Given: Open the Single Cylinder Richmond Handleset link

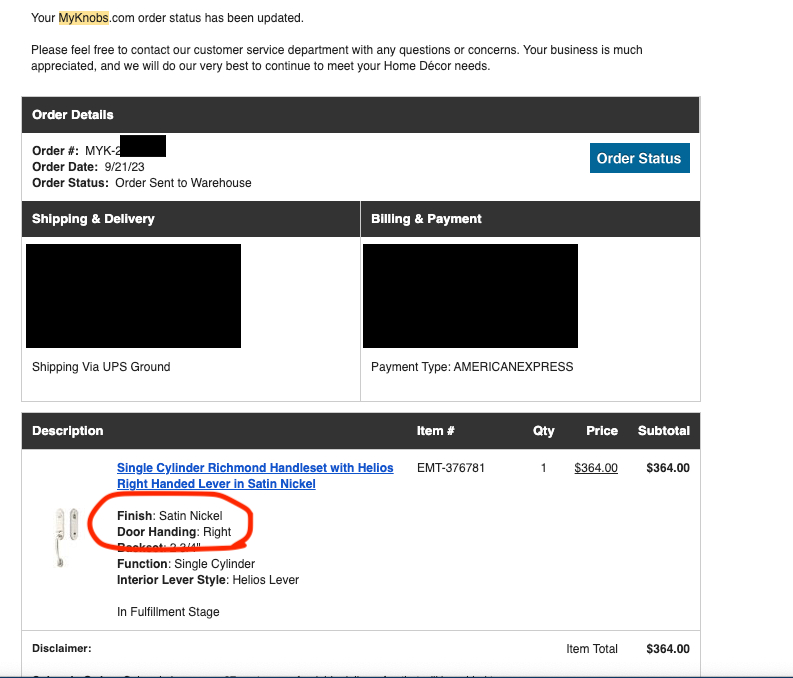Looking at the screenshot, I should point(255,476).
